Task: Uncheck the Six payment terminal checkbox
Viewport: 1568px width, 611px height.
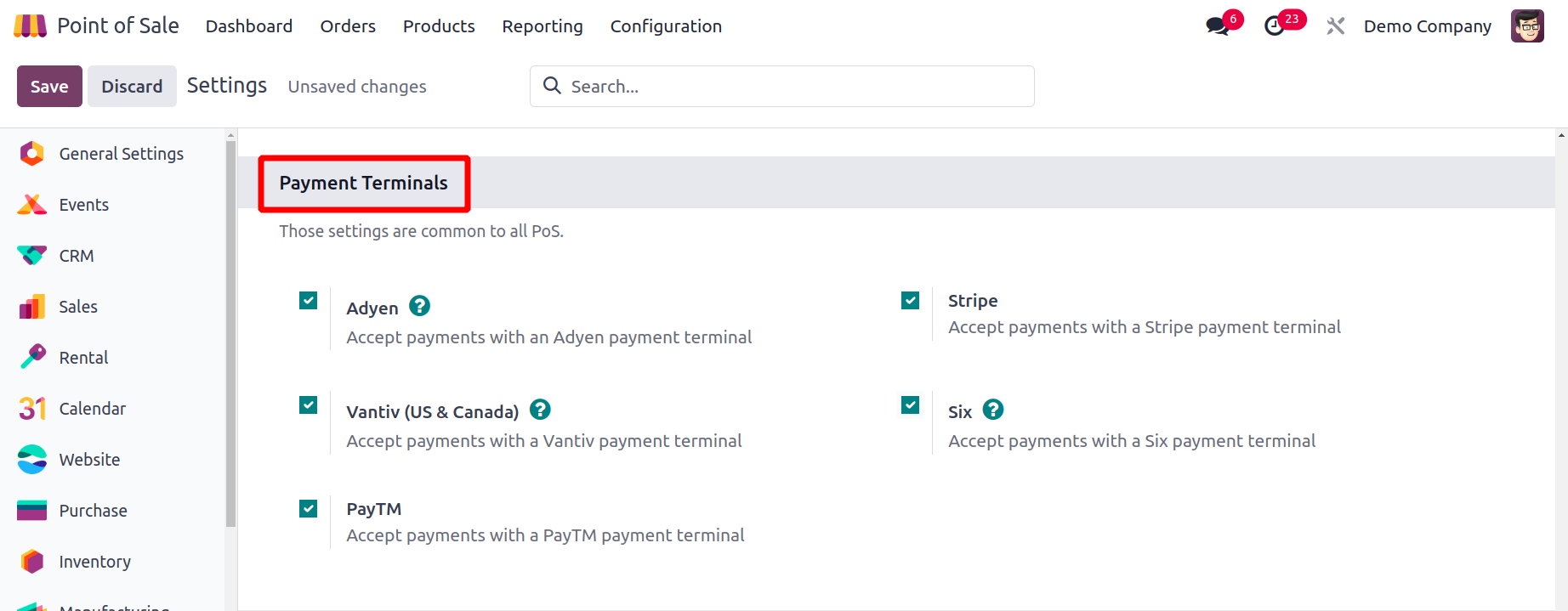Action: [910, 405]
